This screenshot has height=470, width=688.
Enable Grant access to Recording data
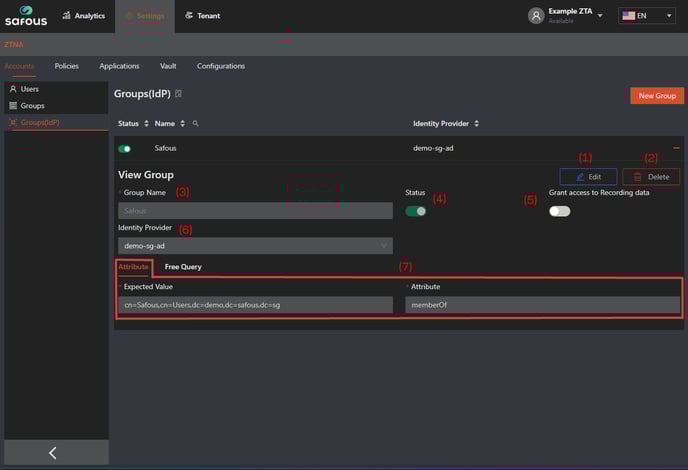coord(559,211)
